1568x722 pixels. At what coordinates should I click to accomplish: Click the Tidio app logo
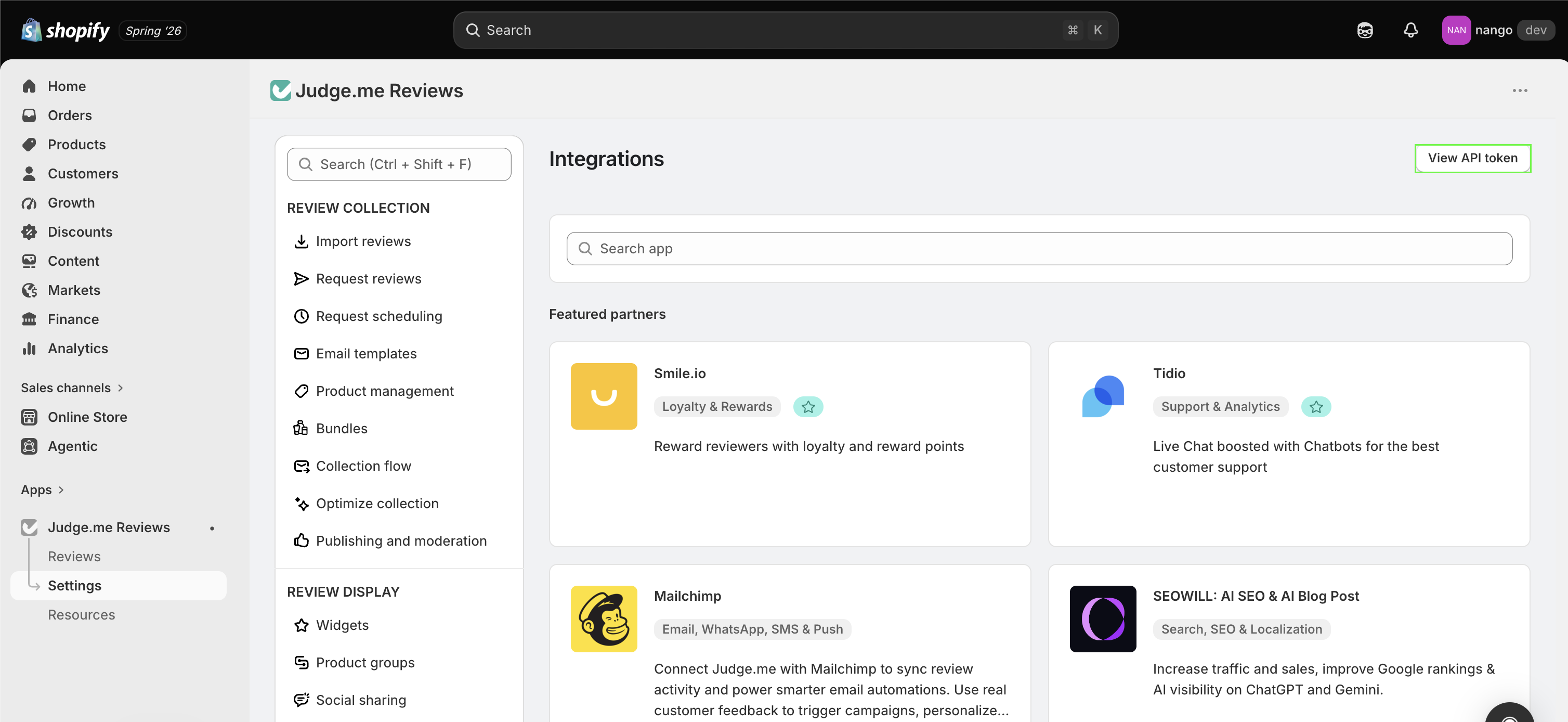1102,397
